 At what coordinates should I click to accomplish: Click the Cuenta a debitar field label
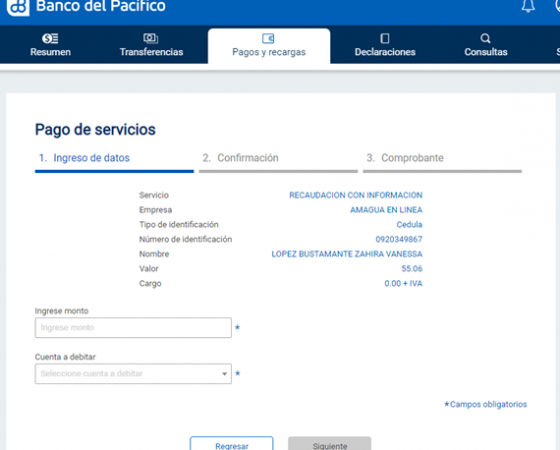point(65,357)
